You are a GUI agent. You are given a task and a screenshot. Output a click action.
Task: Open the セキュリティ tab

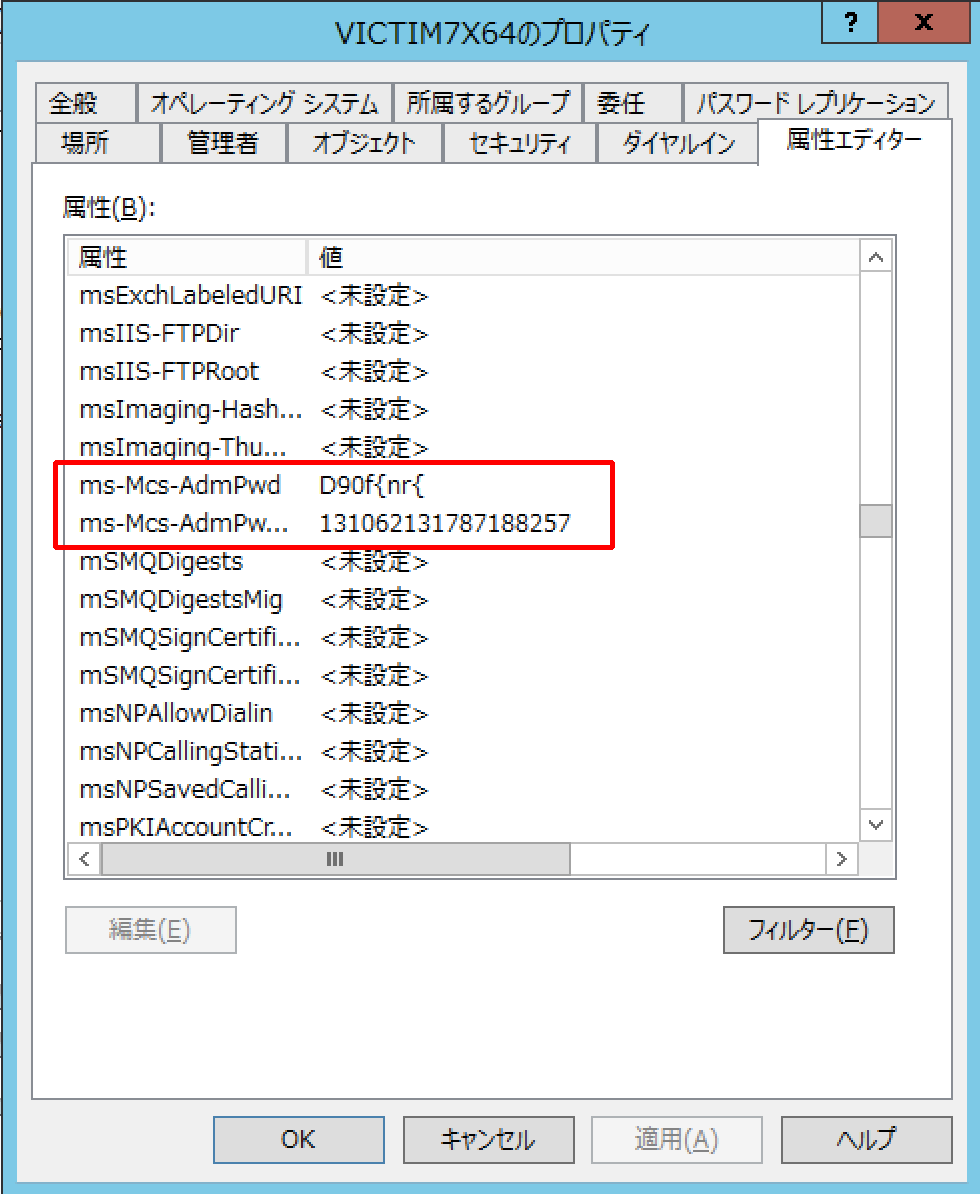(519, 143)
